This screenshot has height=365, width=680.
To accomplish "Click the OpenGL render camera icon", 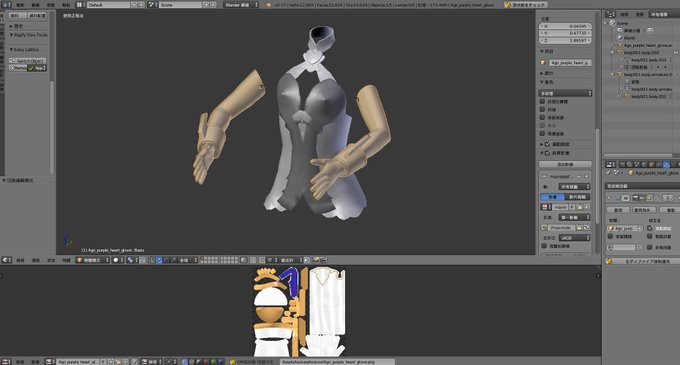I will coord(316,260).
